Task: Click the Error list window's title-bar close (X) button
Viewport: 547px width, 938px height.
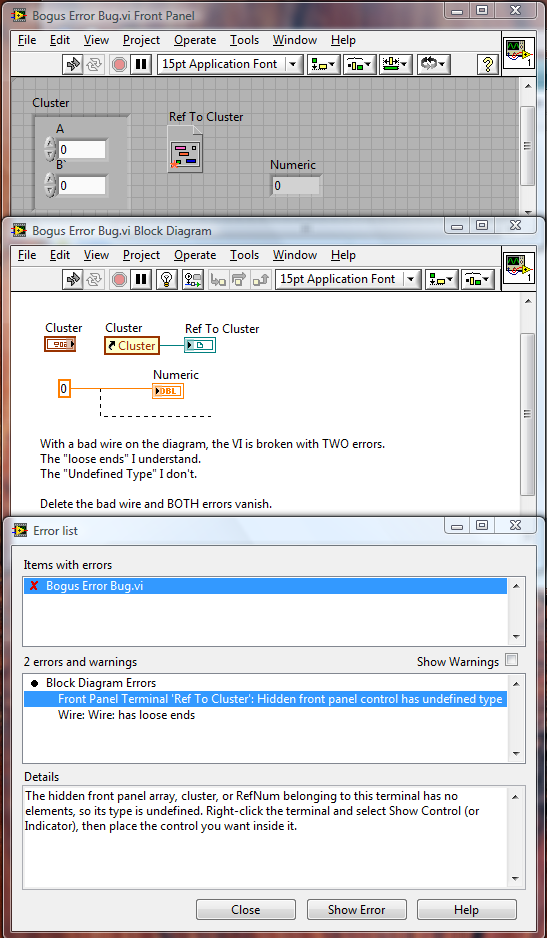Action: pos(516,525)
